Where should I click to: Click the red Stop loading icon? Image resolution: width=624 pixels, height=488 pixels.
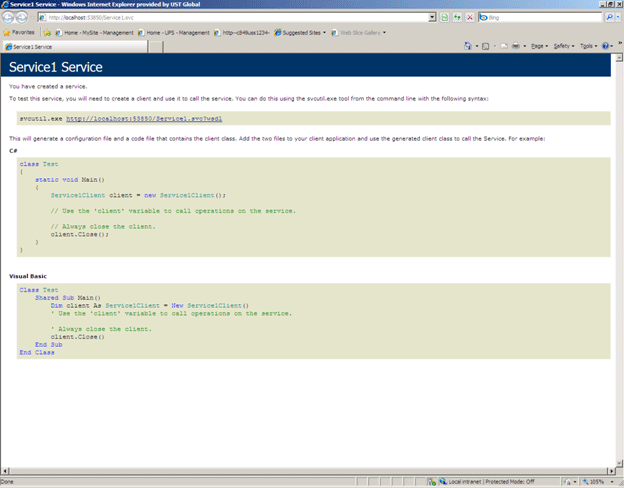pyautogui.click(x=470, y=17)
